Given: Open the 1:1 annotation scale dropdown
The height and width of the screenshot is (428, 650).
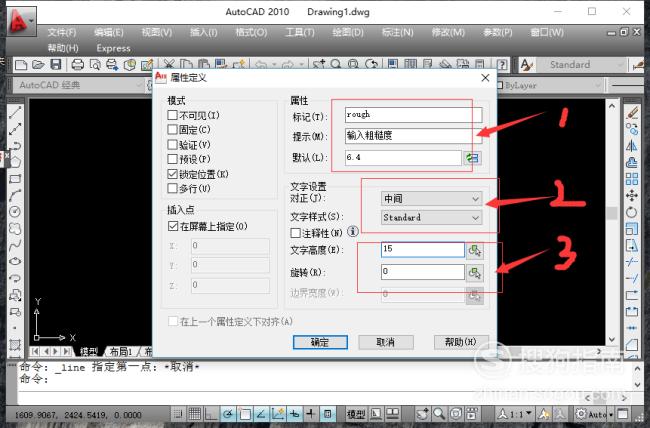Looking at the screenshot, I should point(515,414).
